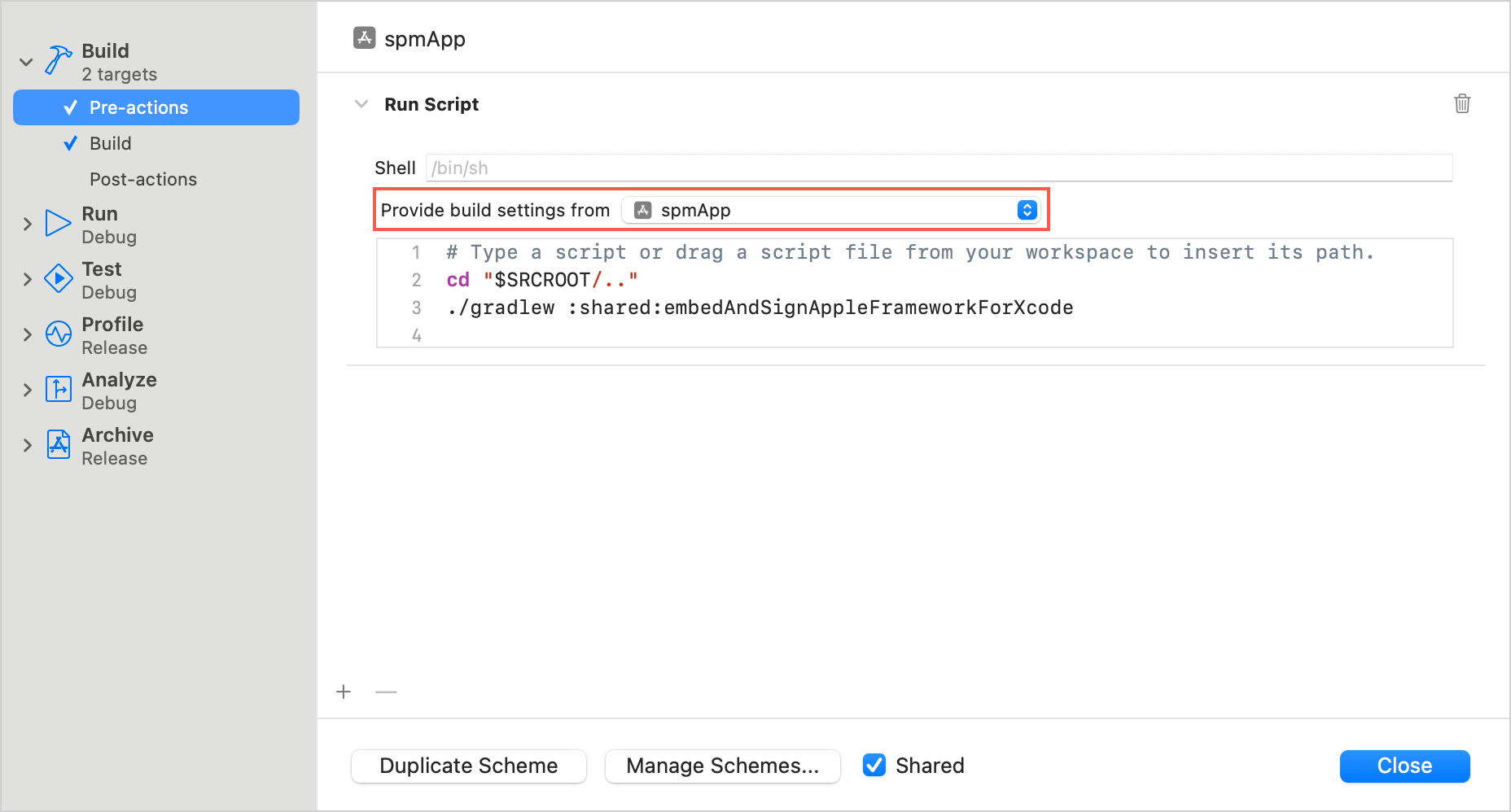Select Post-actions in the sidebar
Image resolution: width=1511 pixels, height=812 pixels.
pos(143,179)
